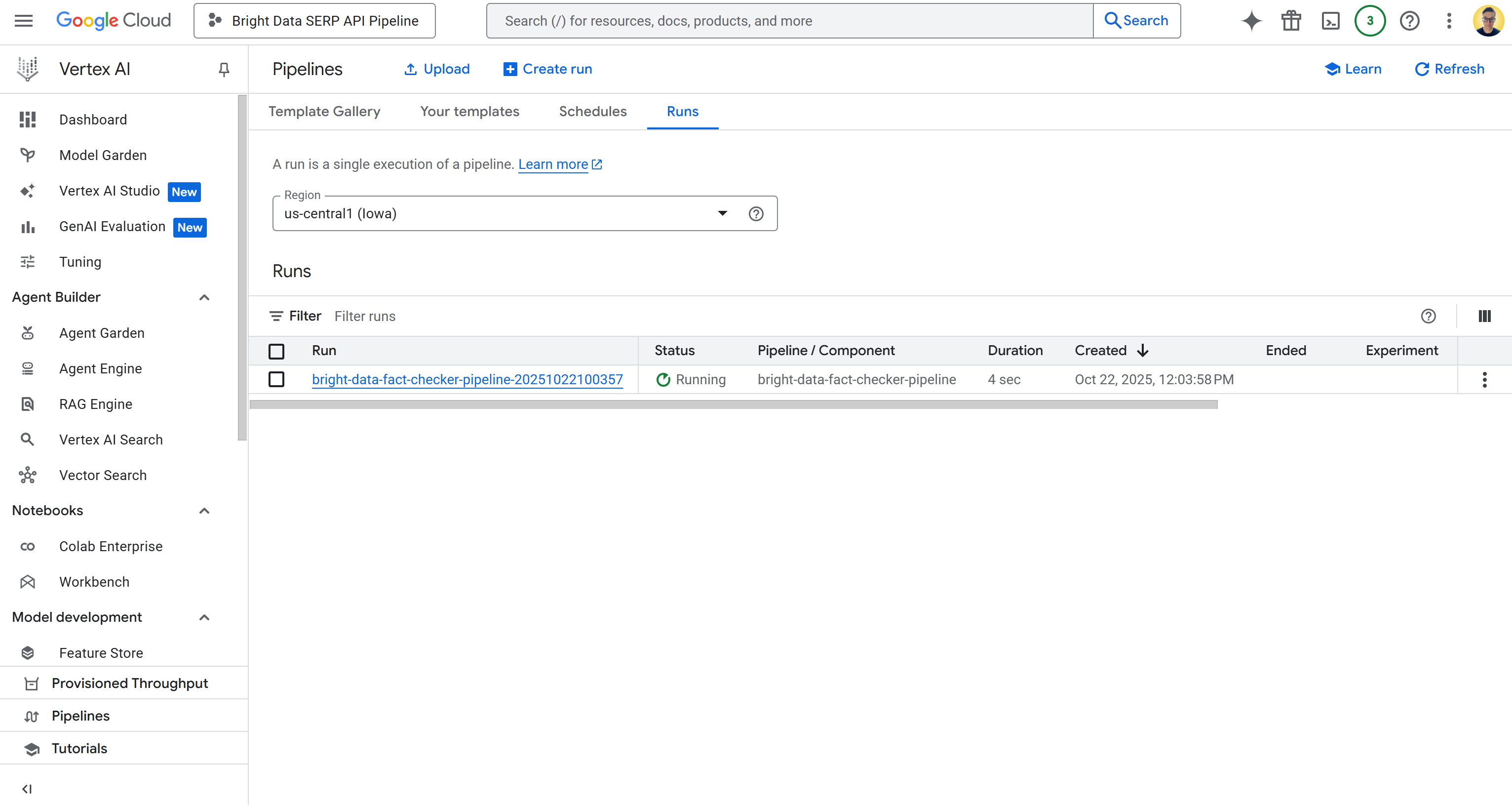
Task: Collapse the Notebooks section
Action: [204, 511]
